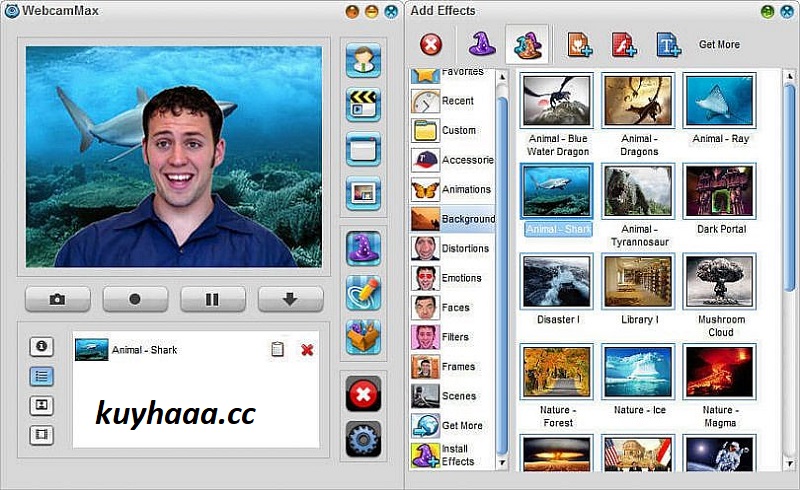This screenshot has height=490, width=800.
Task: Select the movie clapperboard source icon
Action: coord(363,105)
